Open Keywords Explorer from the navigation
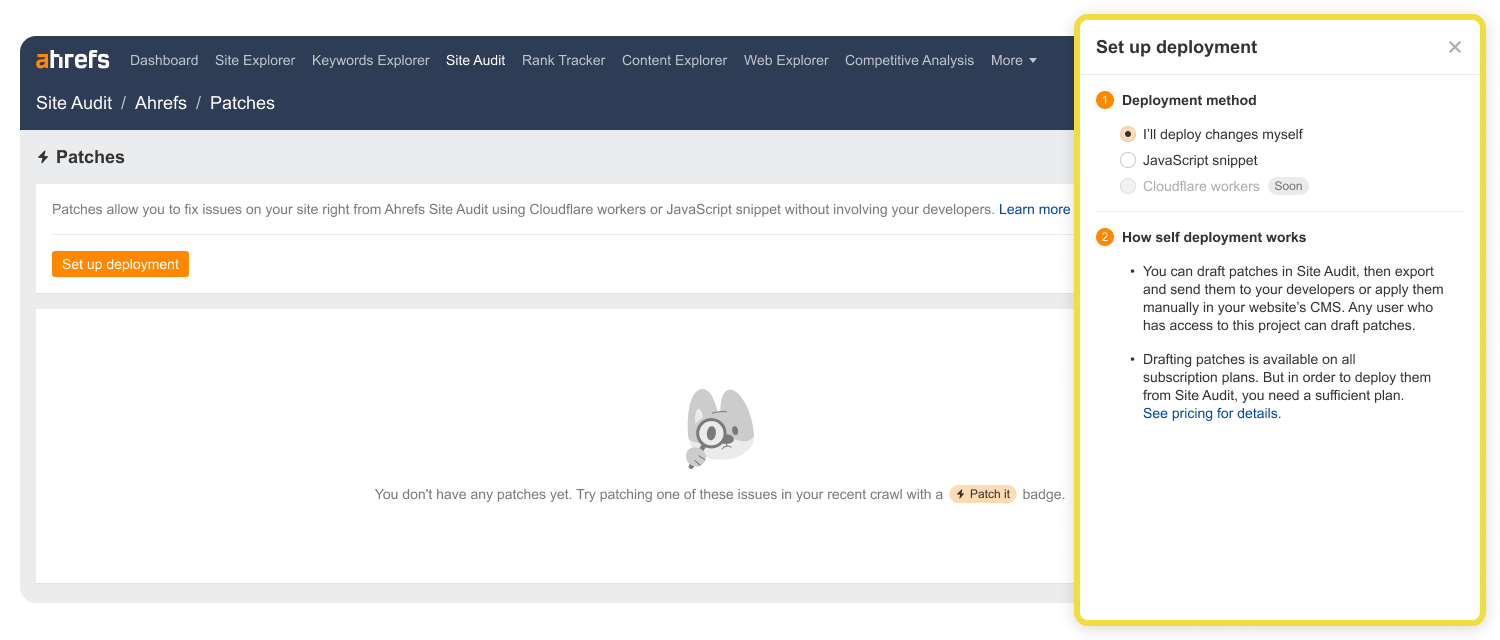This screenshot has width=1500, height=640. pyautogui.click(x=370, y=60)
